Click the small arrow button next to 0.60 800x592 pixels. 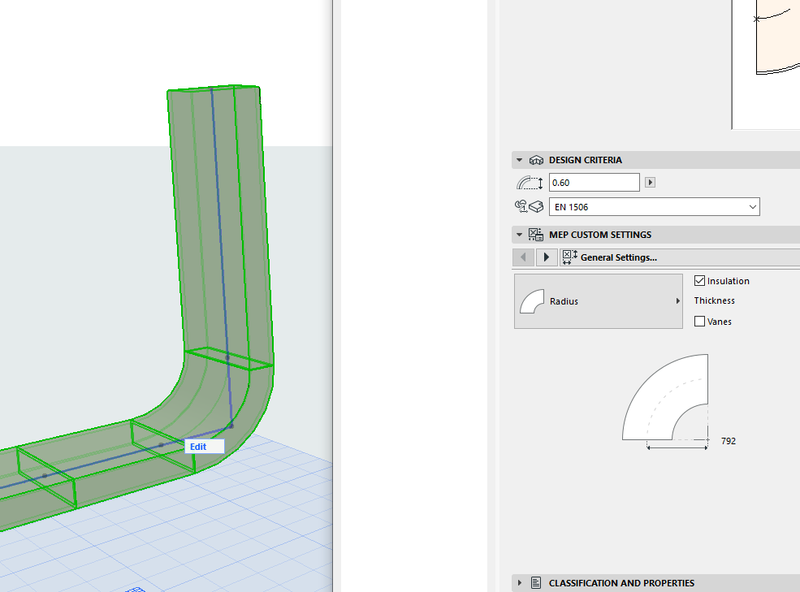(x=651, y=183)
